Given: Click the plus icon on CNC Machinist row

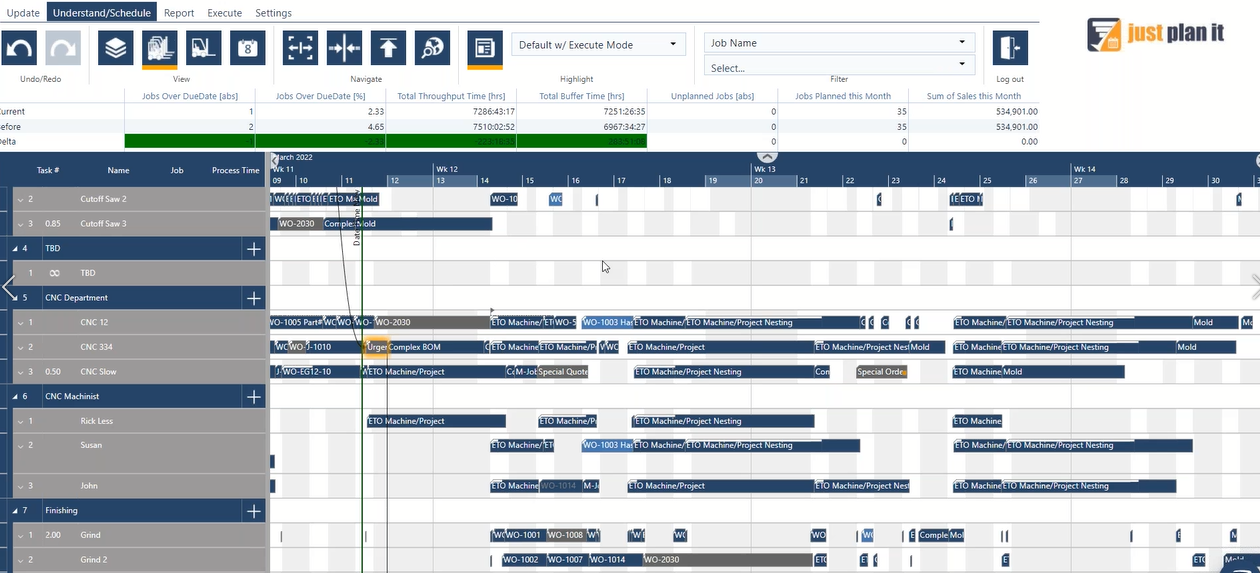Looking at the screenshot, I should point(254,397).
